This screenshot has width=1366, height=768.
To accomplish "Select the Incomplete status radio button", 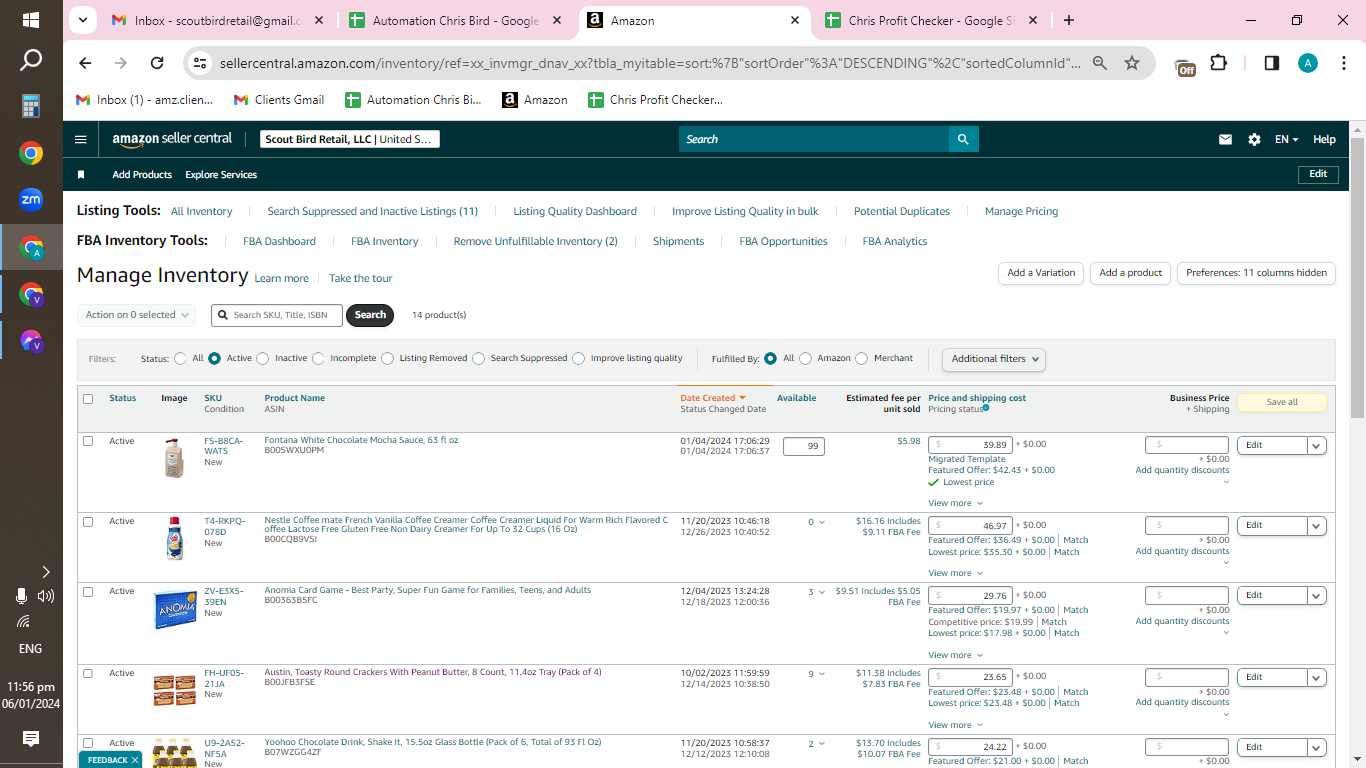I will (x=318, y=358).
